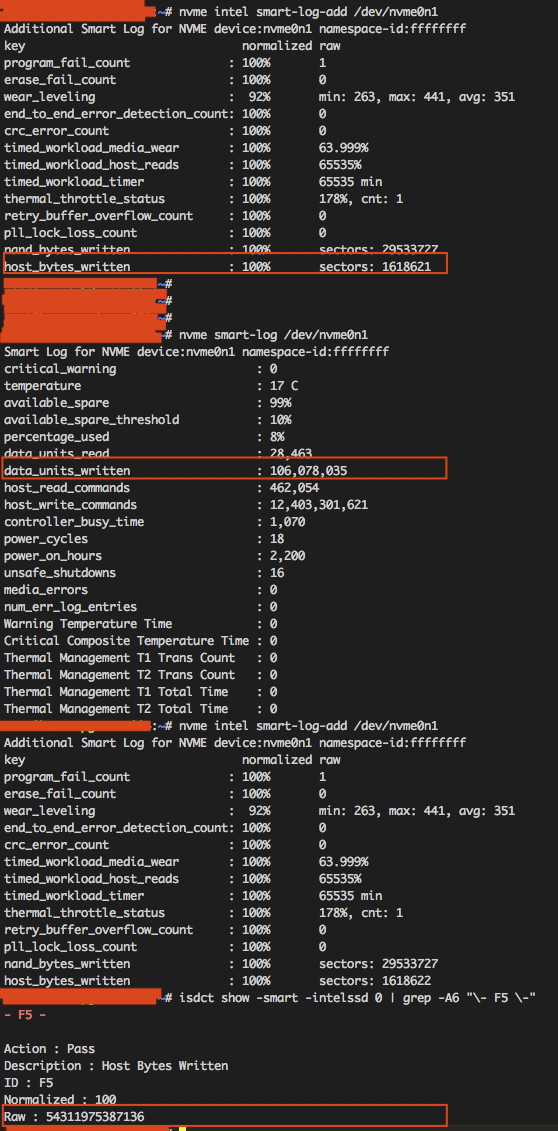
Task: Click the power_on_hours value '2,200'
Action: tap(288, 555)
